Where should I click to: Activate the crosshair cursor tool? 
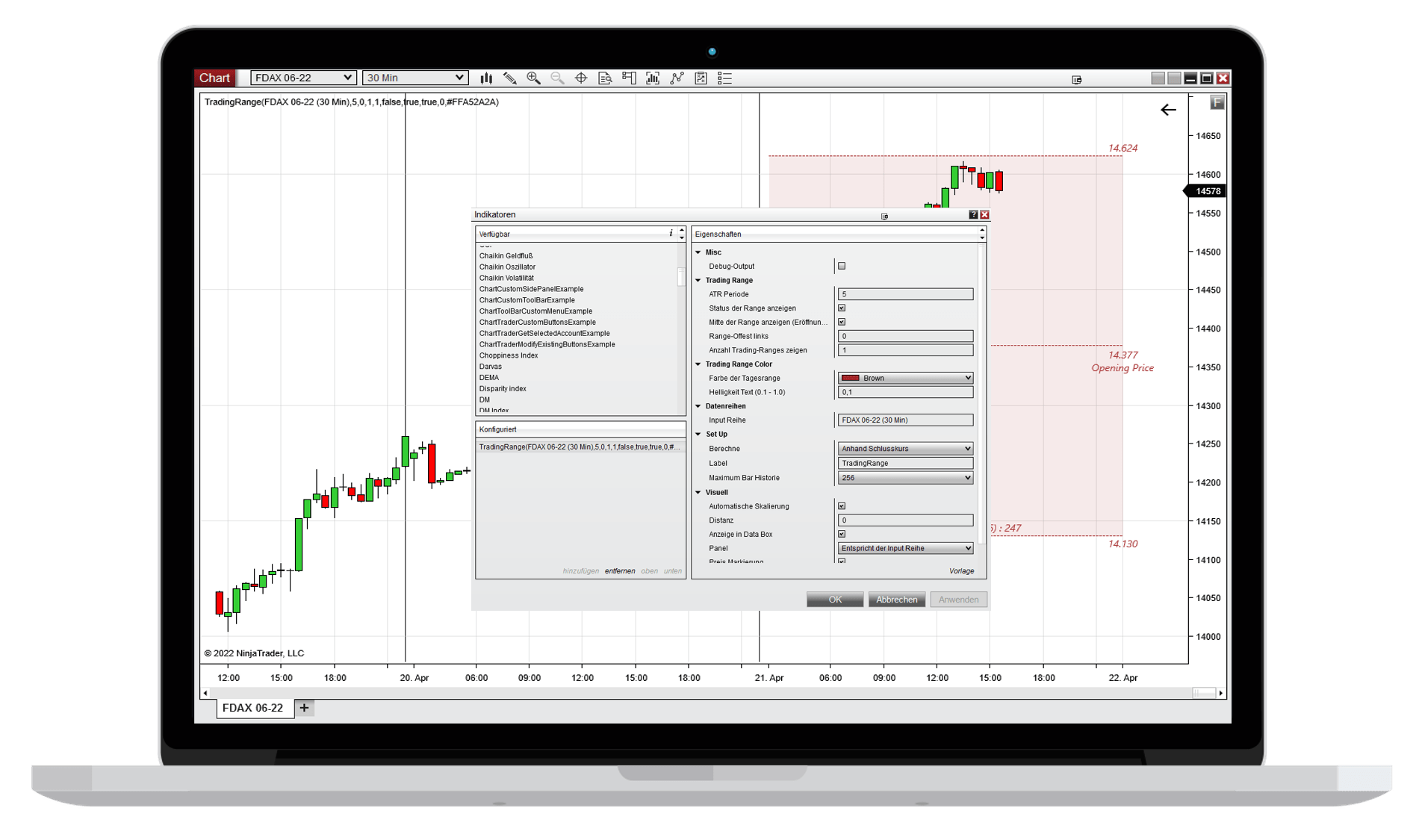(x=581, y=78)
